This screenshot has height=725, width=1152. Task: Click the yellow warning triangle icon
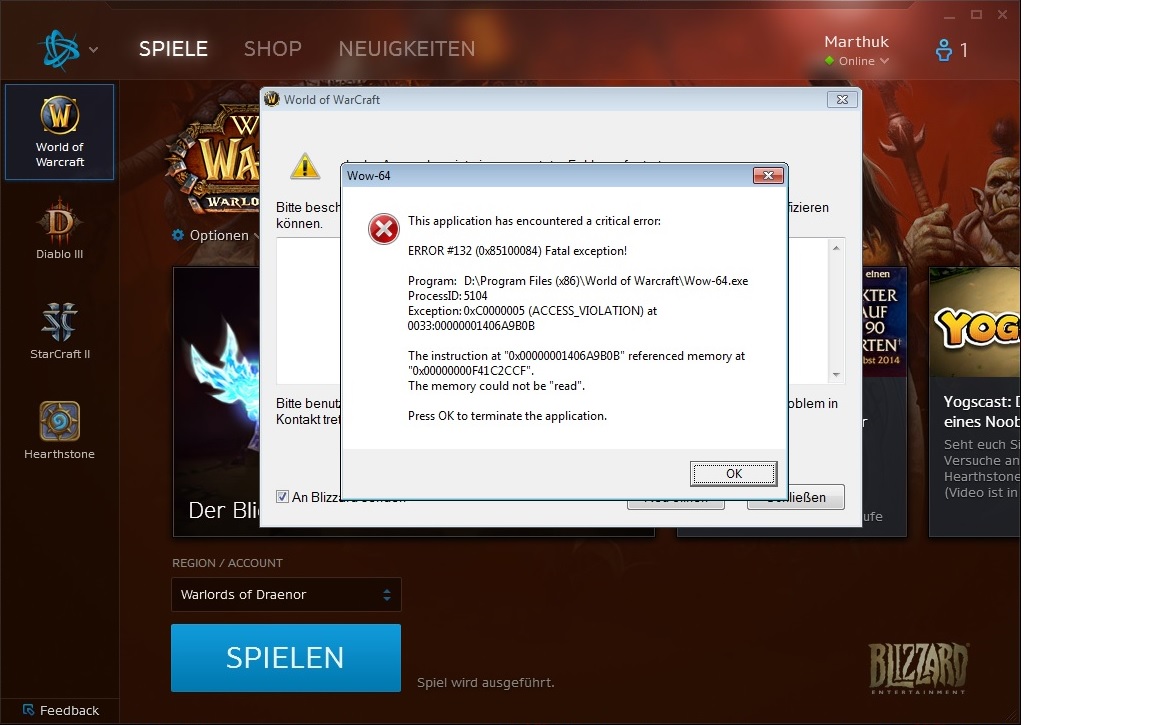[304, 167]
